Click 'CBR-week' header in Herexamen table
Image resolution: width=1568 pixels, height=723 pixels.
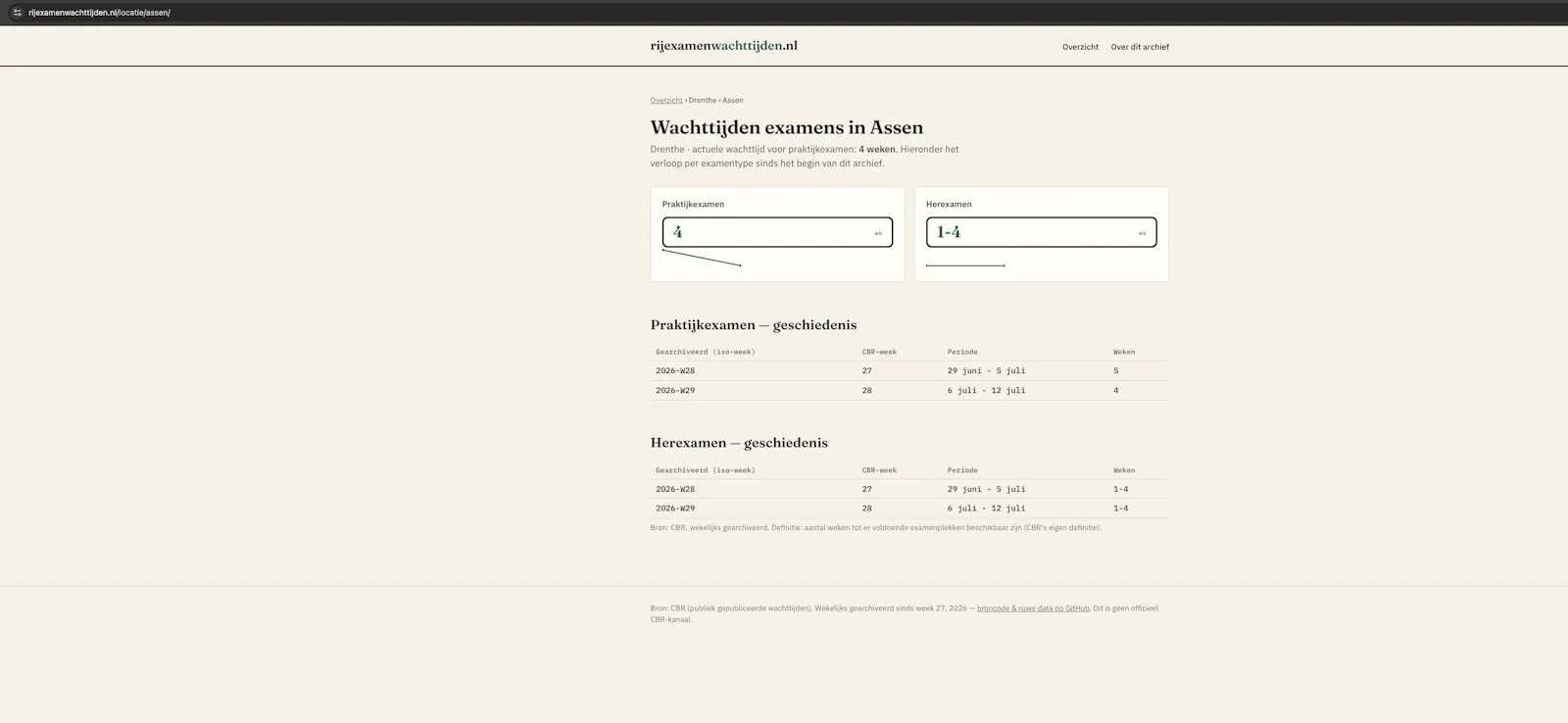coord(879,470)
